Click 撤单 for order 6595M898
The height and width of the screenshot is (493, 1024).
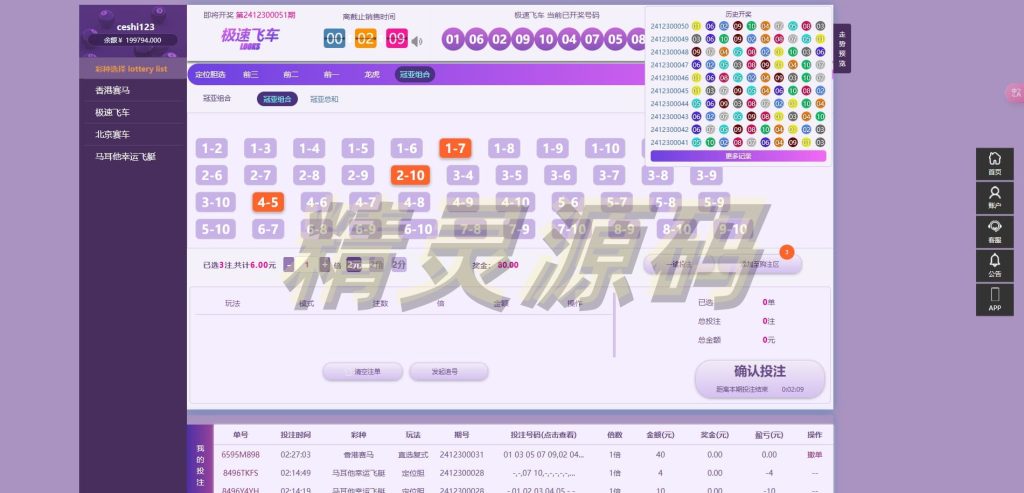[814, 454]
